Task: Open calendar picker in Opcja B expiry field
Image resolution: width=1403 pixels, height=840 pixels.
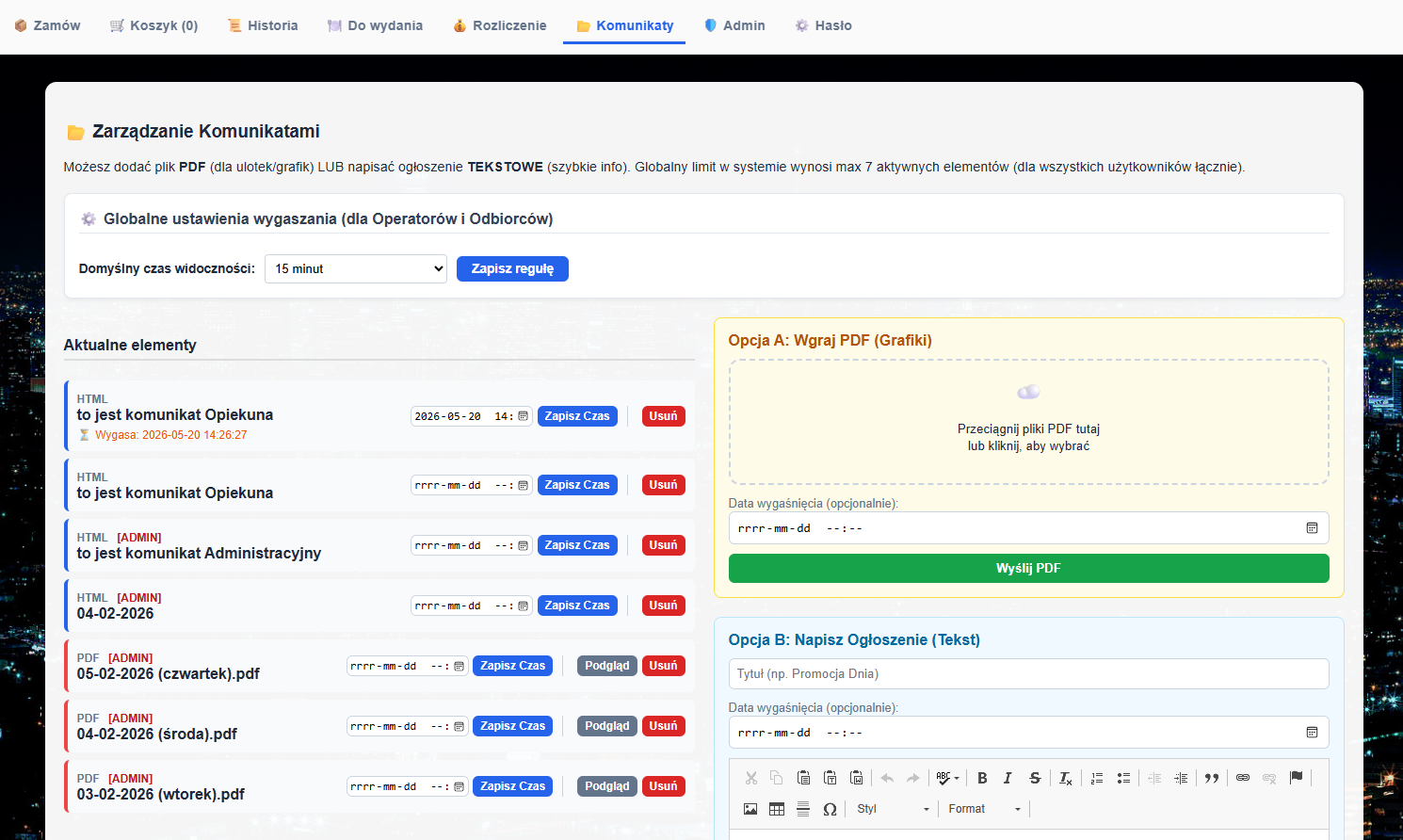Action: 1312,733
